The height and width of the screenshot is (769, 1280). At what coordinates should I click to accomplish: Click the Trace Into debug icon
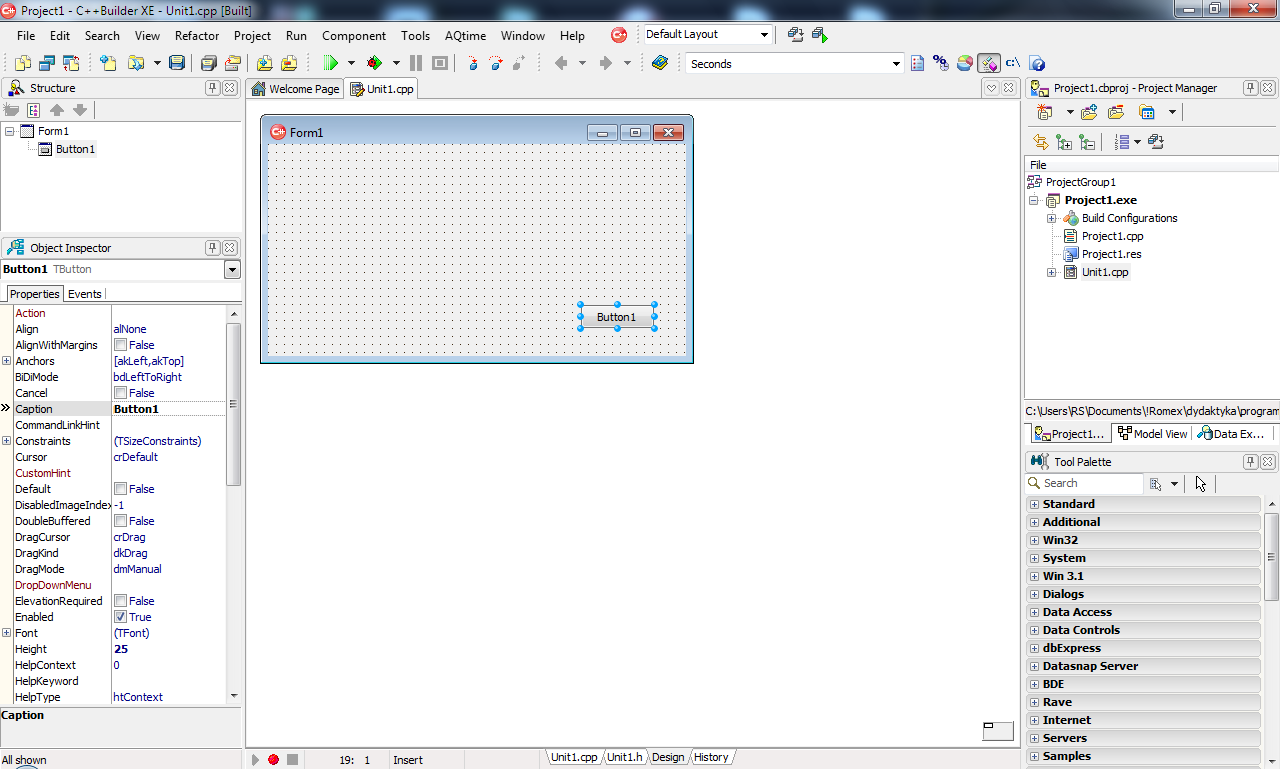473,63
